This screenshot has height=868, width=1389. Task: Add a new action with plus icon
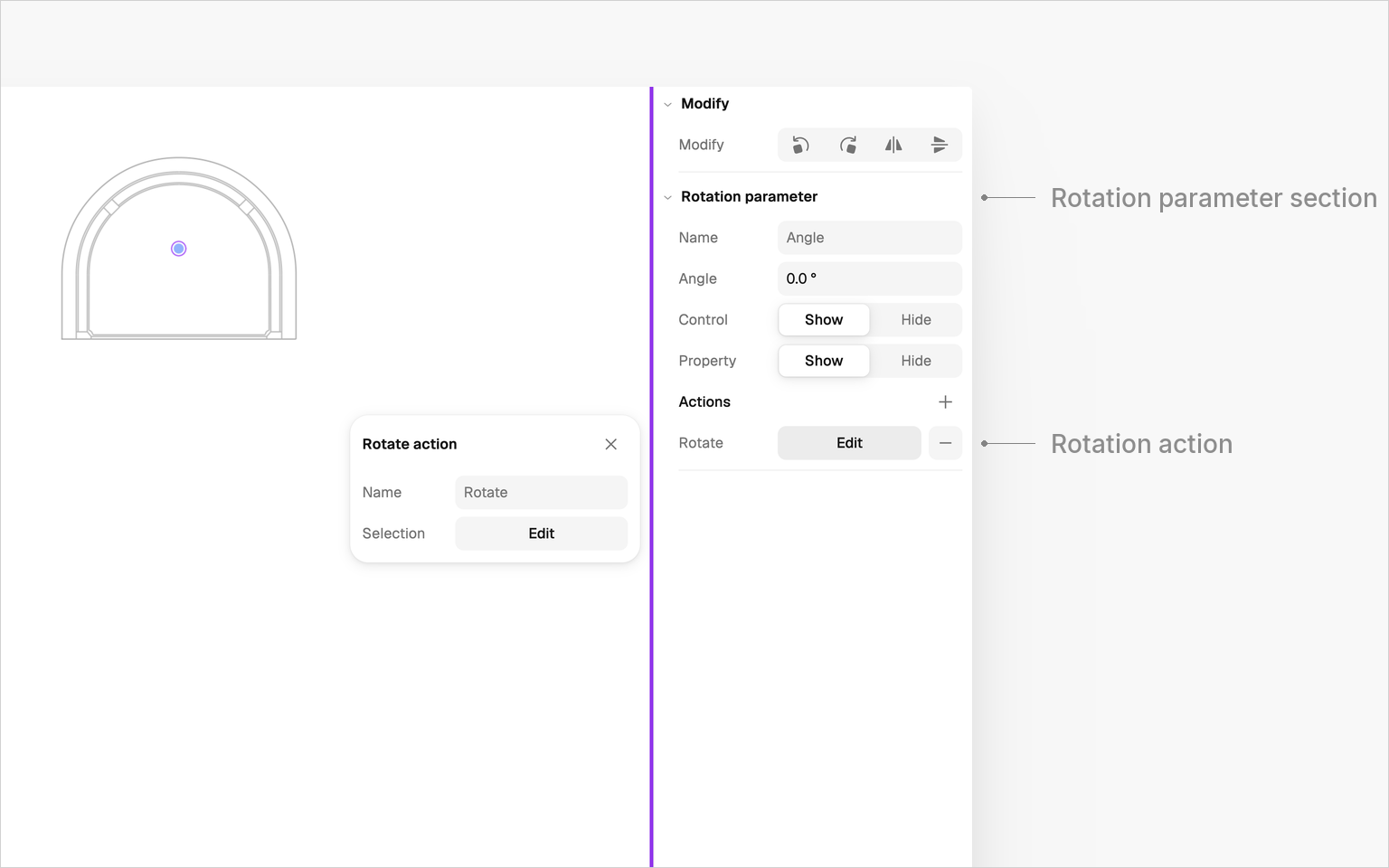tap(945, 402)
